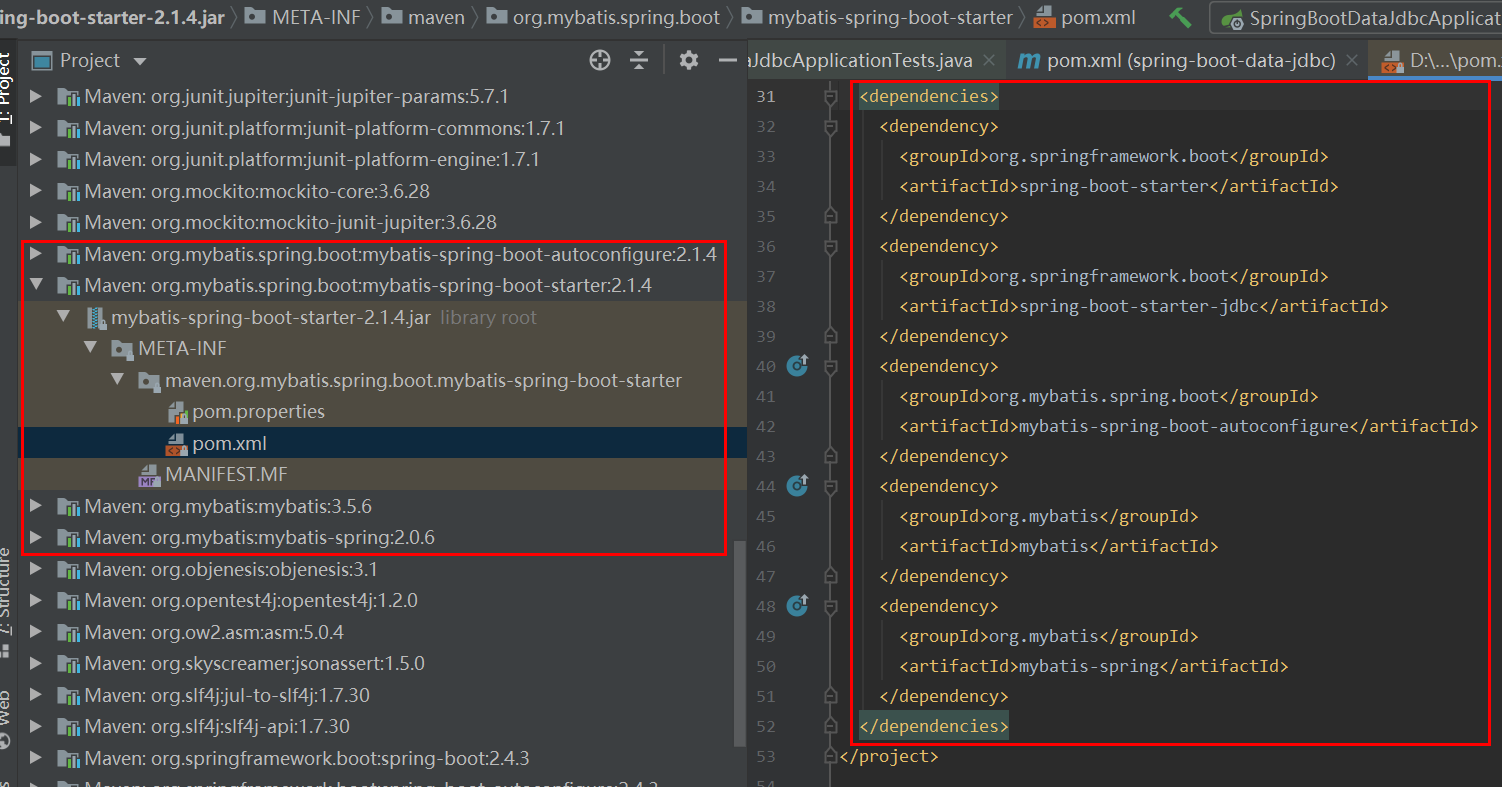Click the collapse all icon in Project panel
Screen dimensions: 1502x787
click(639, 60)
